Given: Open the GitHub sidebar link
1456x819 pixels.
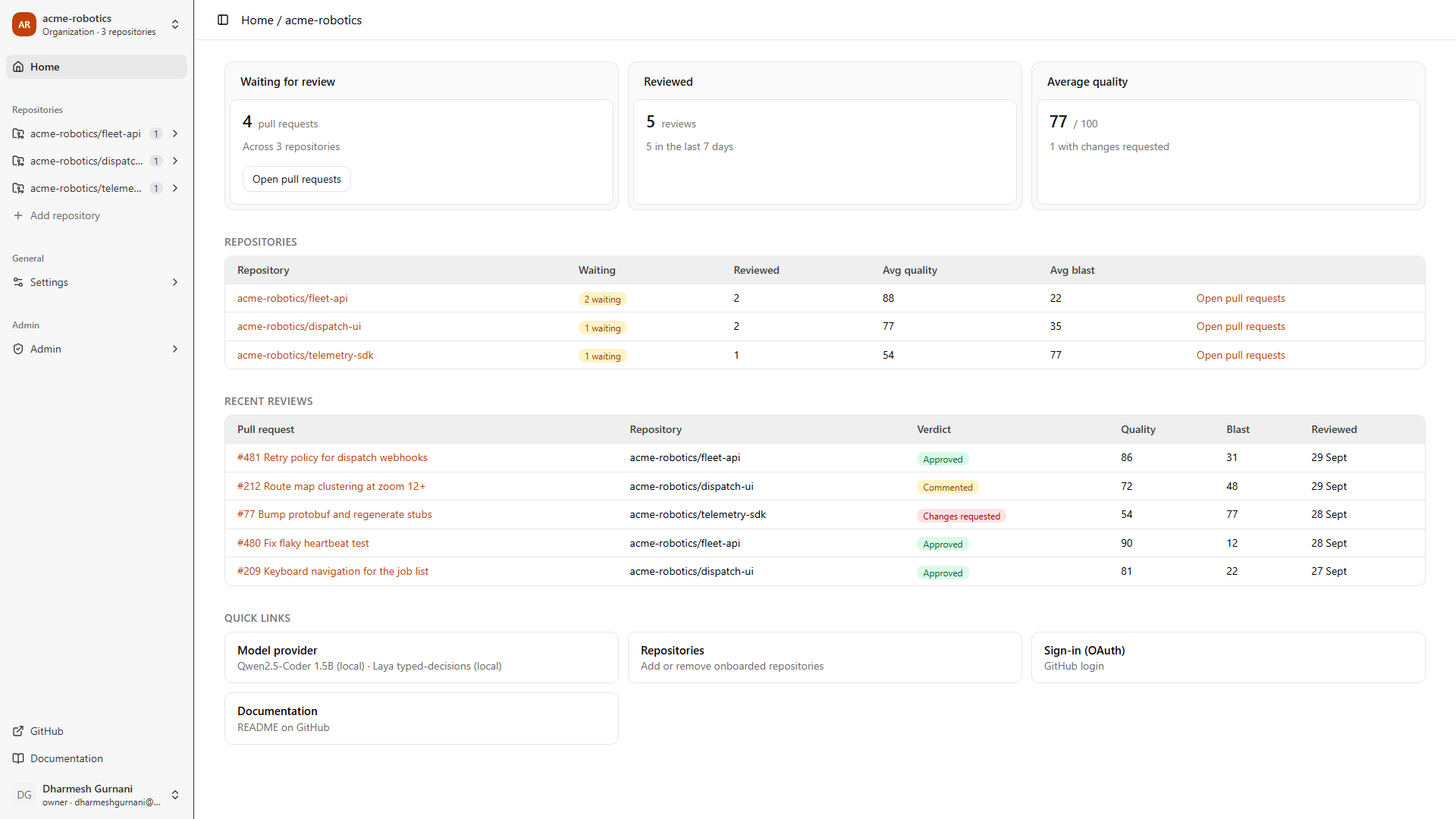Looking at the screenshot, I should [96, 731].
